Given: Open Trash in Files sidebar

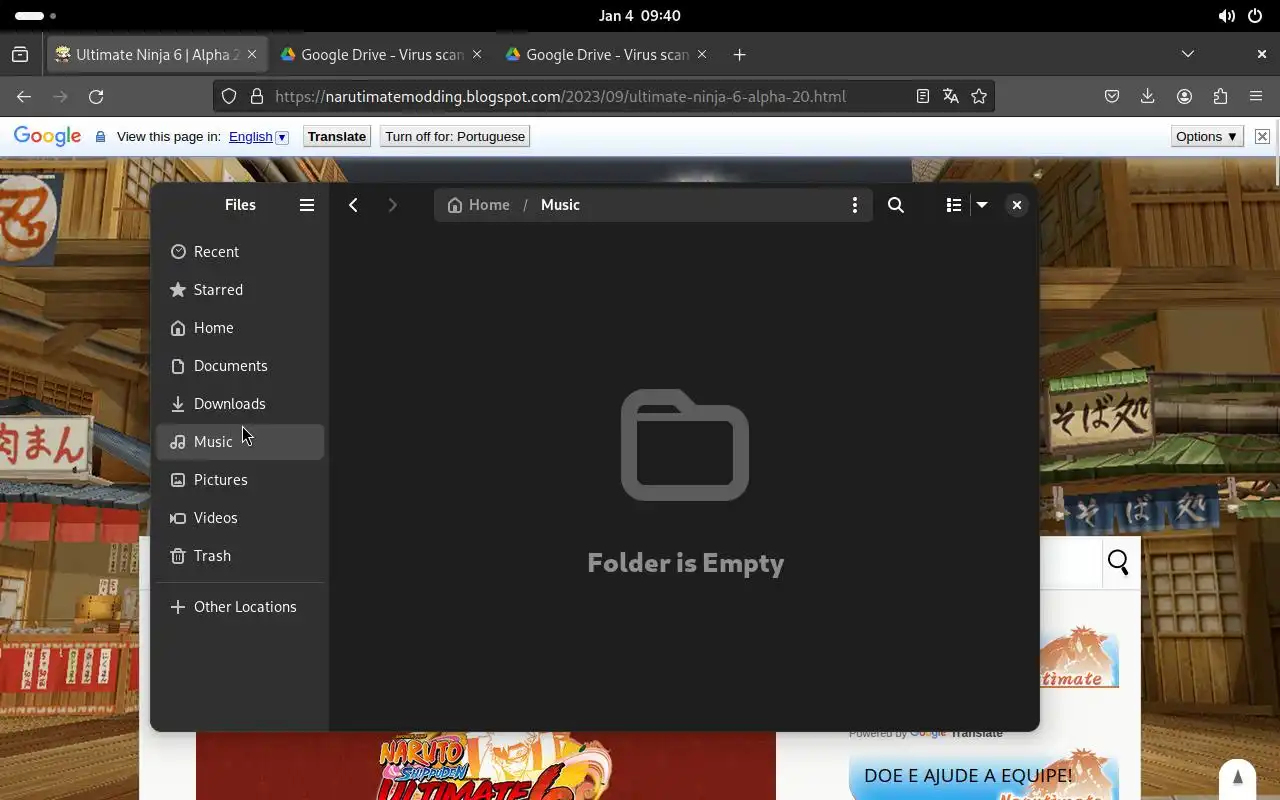Looking at the screenshot, I should 240,556.
